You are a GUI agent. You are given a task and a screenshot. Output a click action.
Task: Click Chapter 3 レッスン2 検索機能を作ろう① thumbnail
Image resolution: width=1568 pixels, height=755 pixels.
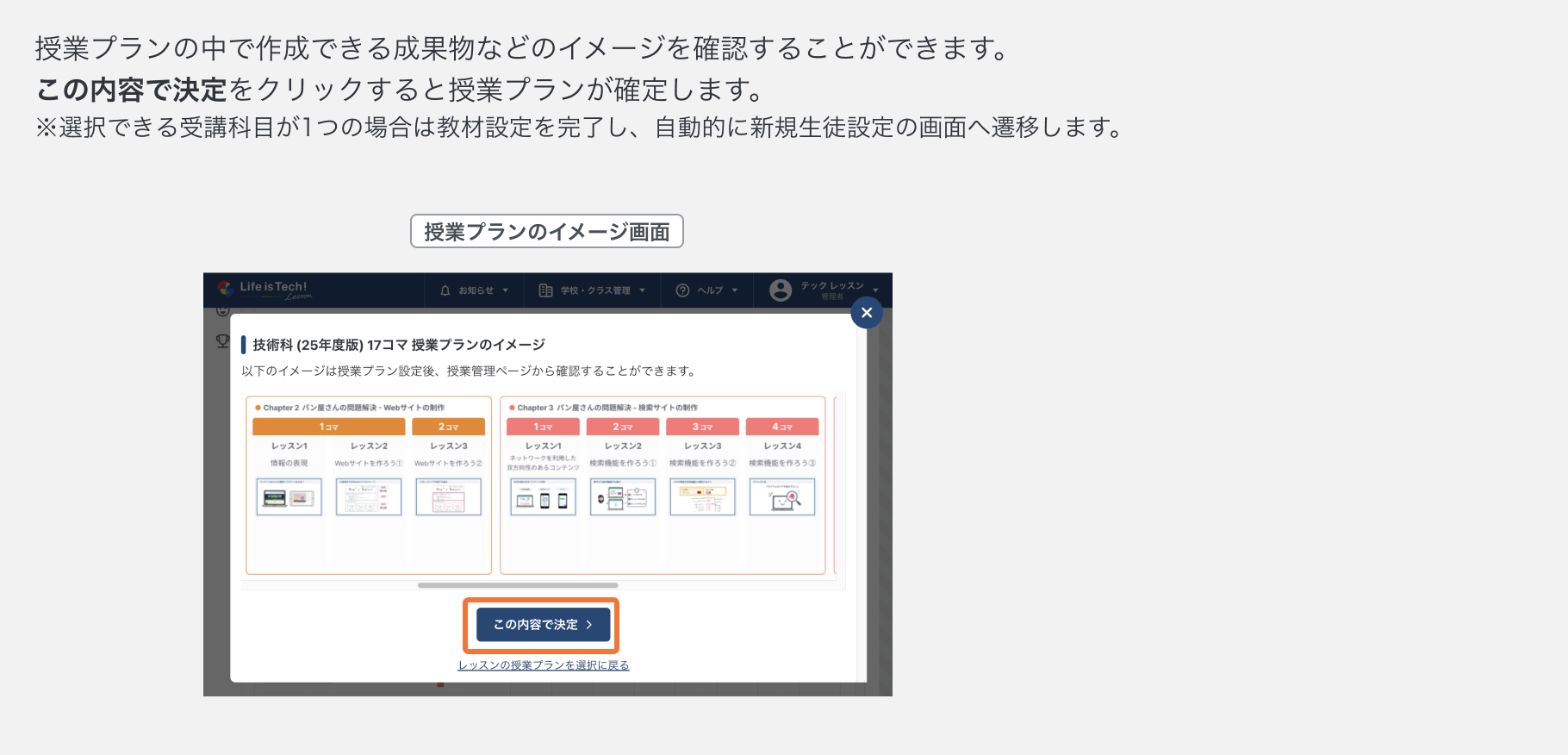[623, 497]
